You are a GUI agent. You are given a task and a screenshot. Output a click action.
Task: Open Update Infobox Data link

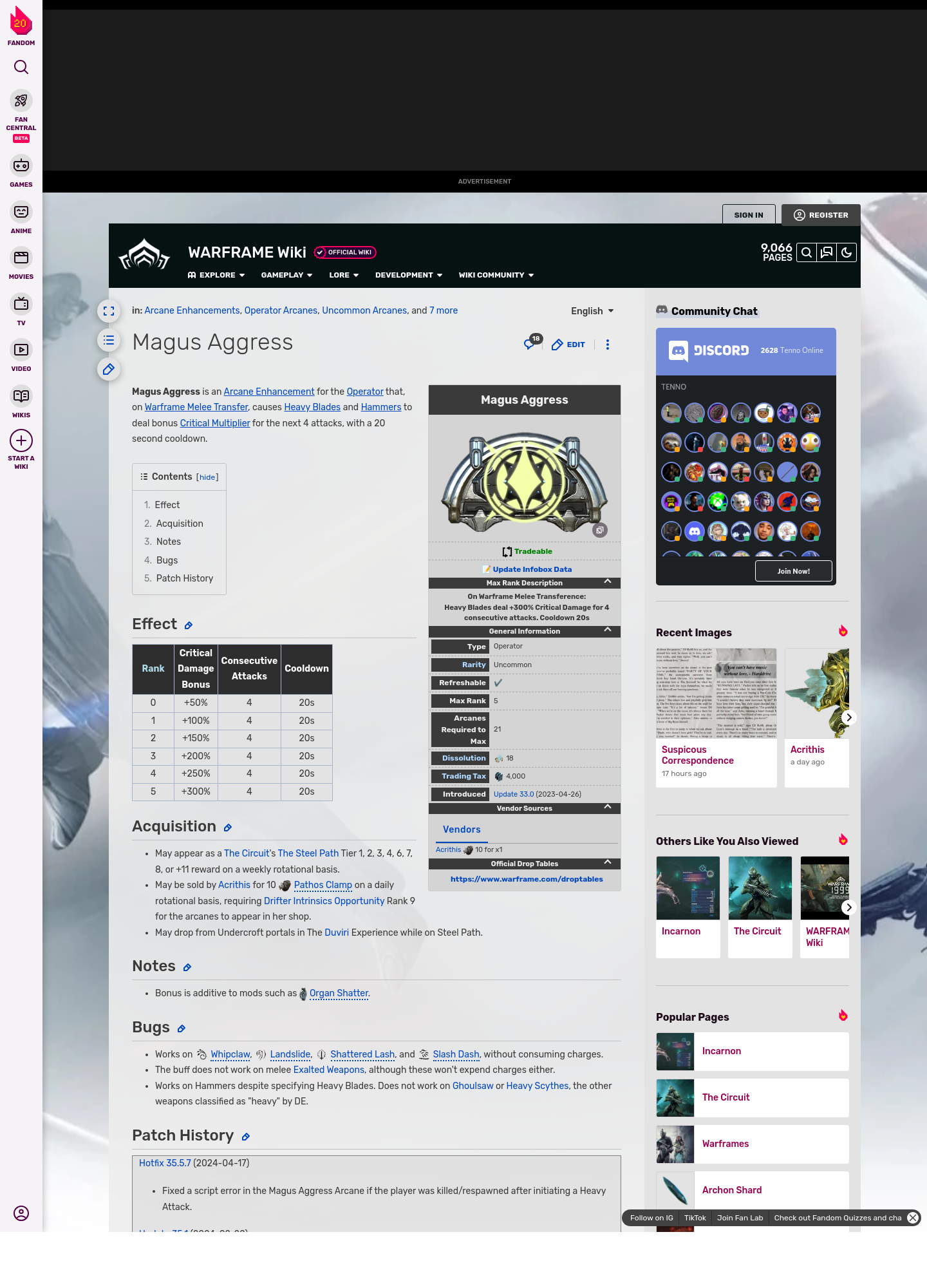(x=532, y=569)
